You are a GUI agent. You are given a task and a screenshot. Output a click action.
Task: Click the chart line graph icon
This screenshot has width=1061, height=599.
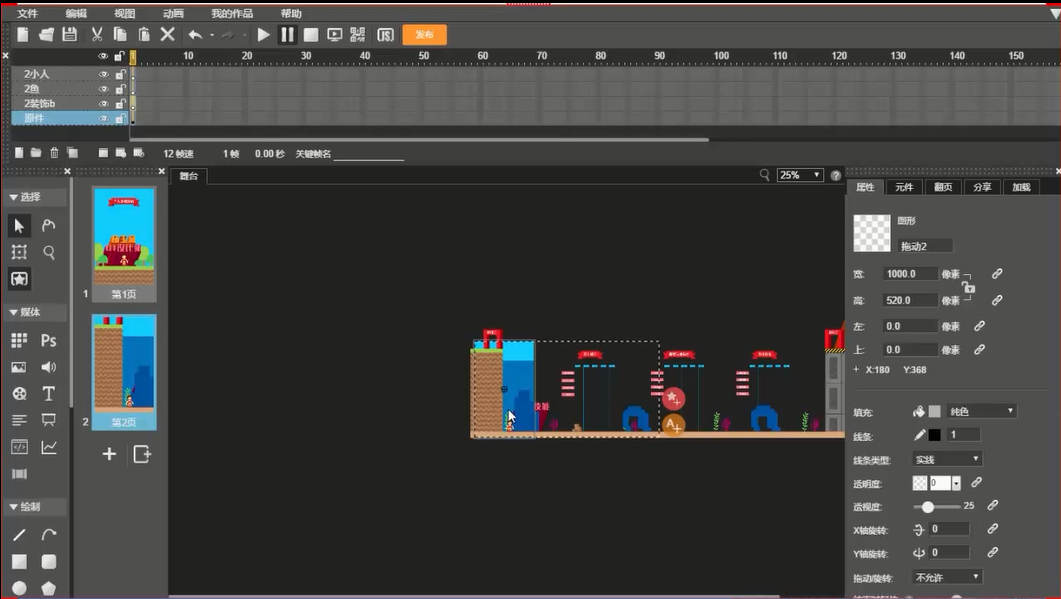49,447
